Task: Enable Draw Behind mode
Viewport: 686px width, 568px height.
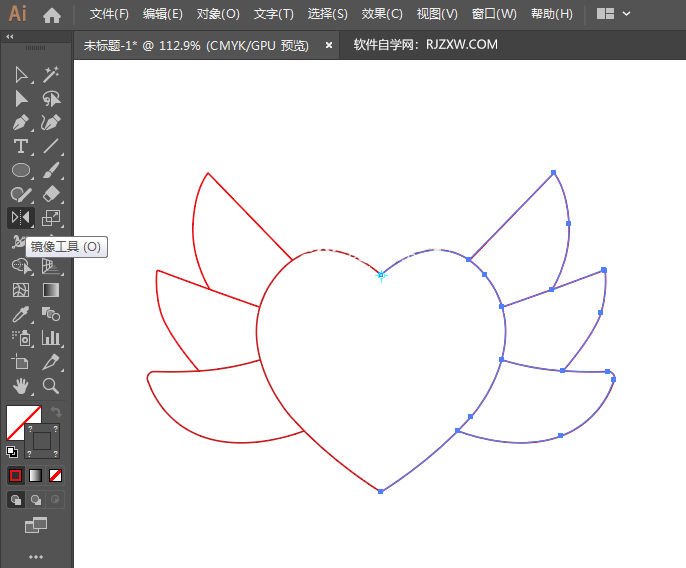Action: [36, 499]
